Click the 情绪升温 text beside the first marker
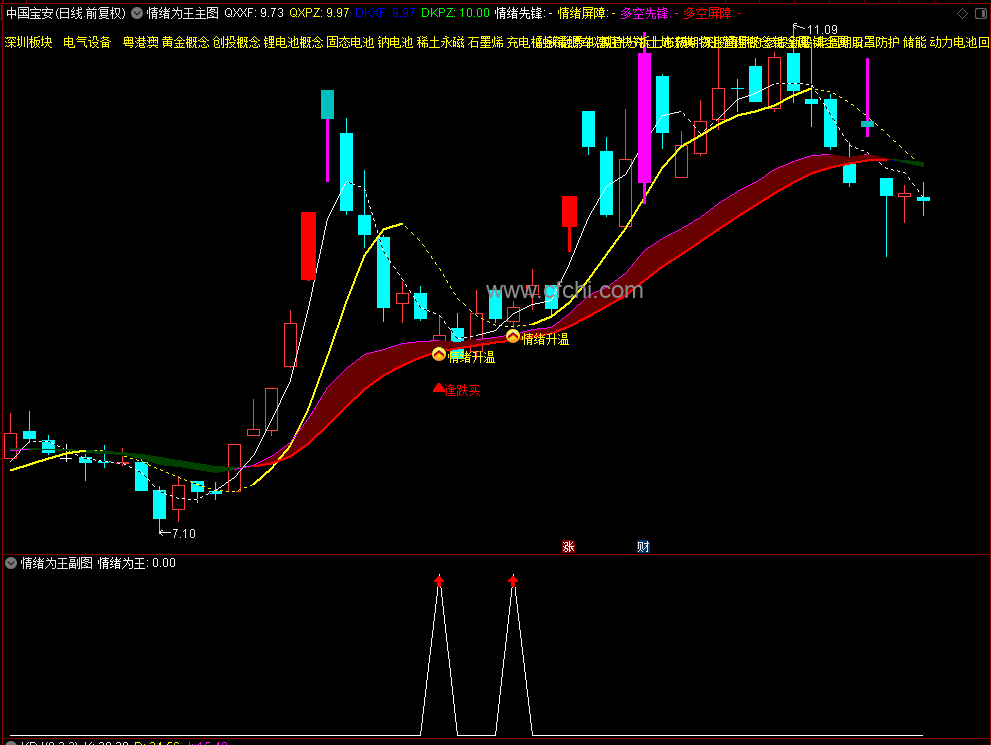 [x=471, y=358]
